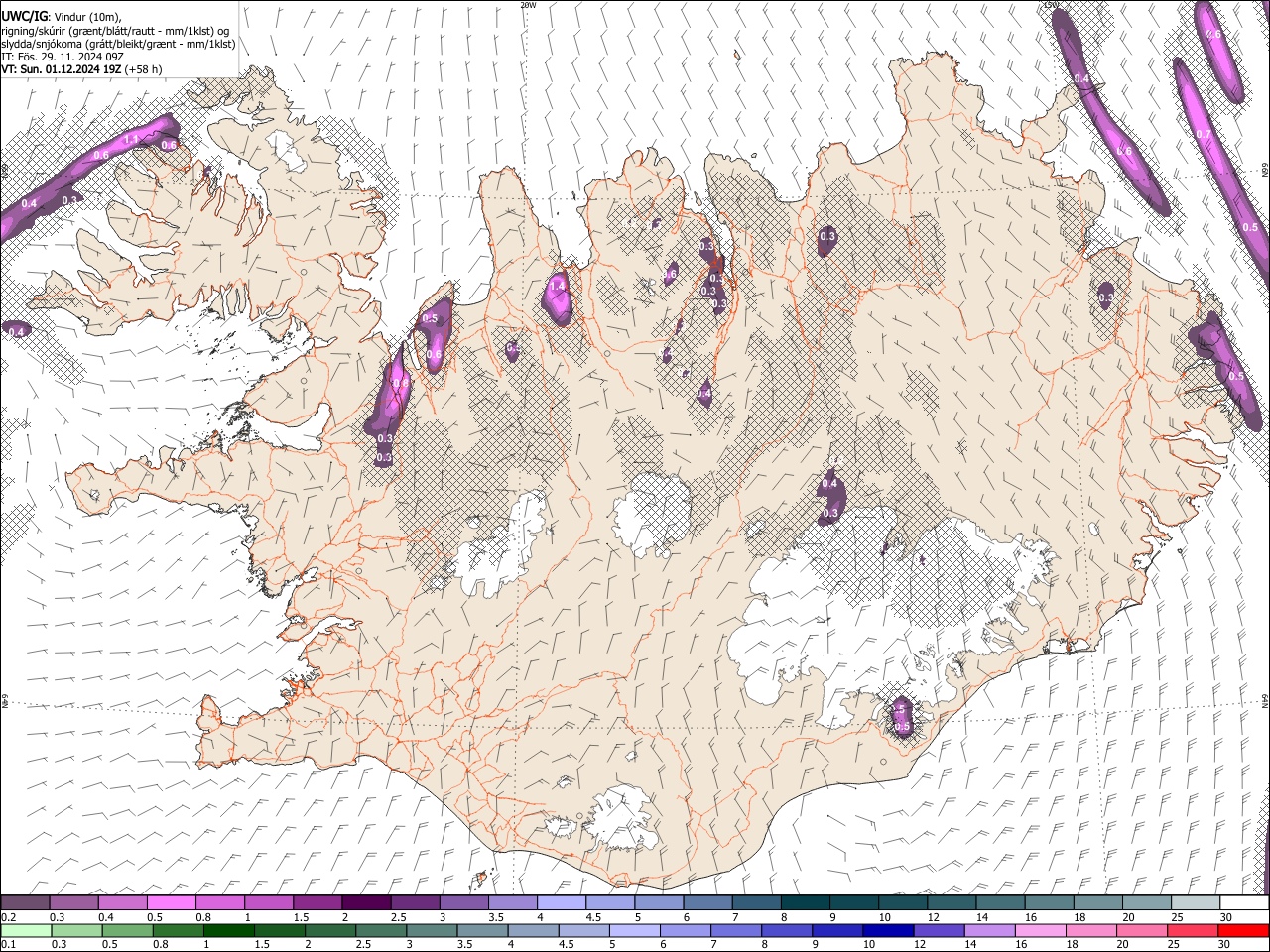Pick the bright pink 0.5 upper legend swatch
Screen dimensions: 1270x952
coord(171,903)
